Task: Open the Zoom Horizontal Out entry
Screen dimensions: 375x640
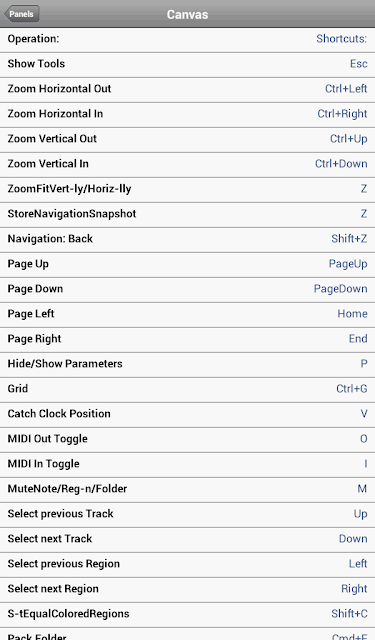Action: tap(187, 90)
